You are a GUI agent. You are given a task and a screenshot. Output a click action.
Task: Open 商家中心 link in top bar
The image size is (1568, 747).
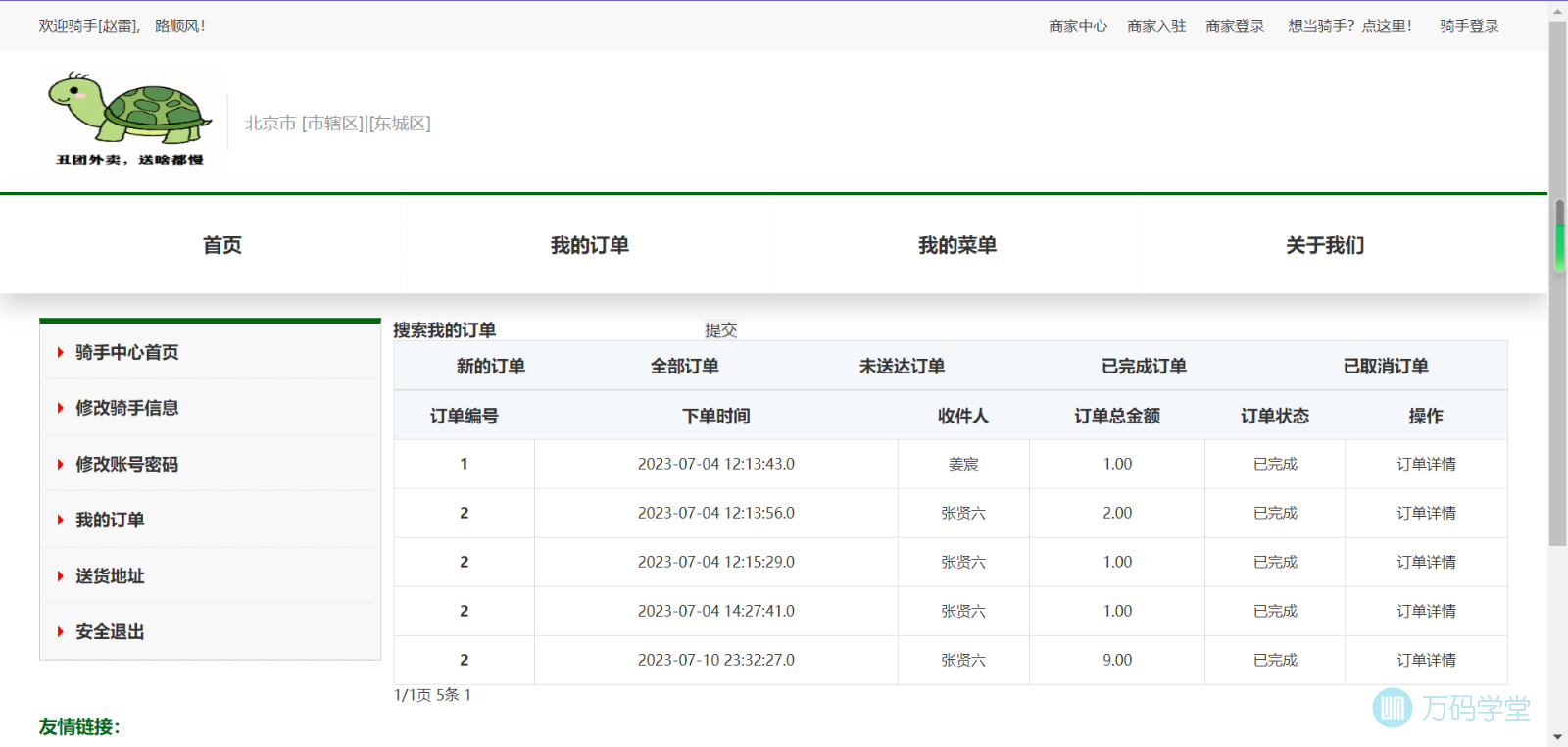tap(1078, 26)
